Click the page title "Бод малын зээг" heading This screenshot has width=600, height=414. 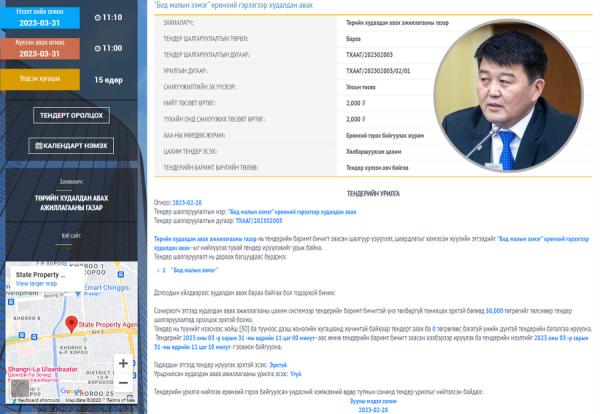(233, 5)
